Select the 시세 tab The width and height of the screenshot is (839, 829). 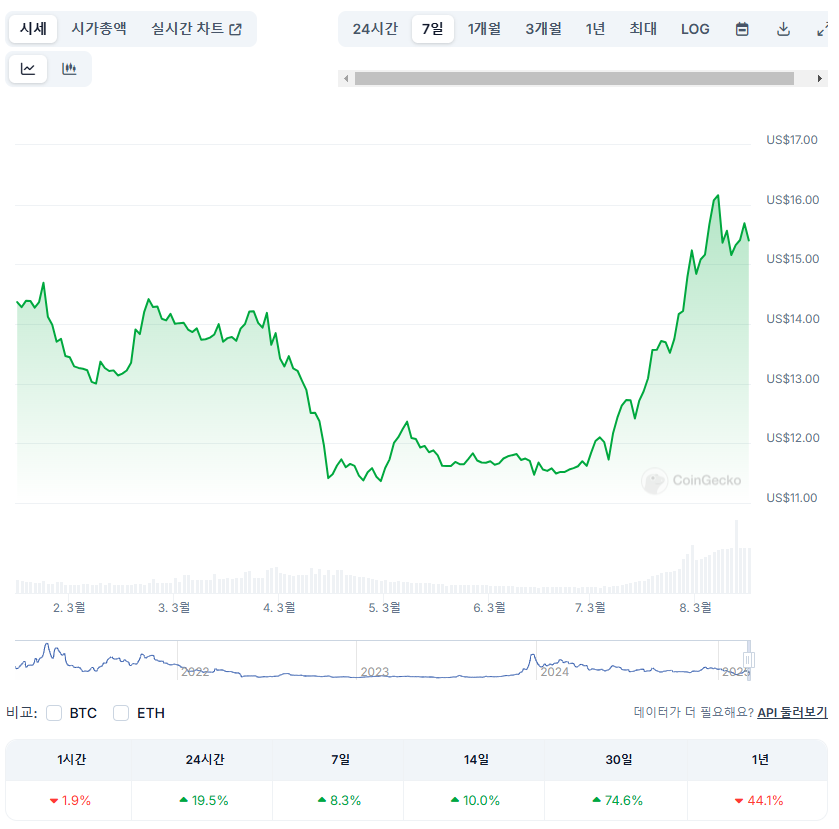pyautogui.click(x=33, y=29)
